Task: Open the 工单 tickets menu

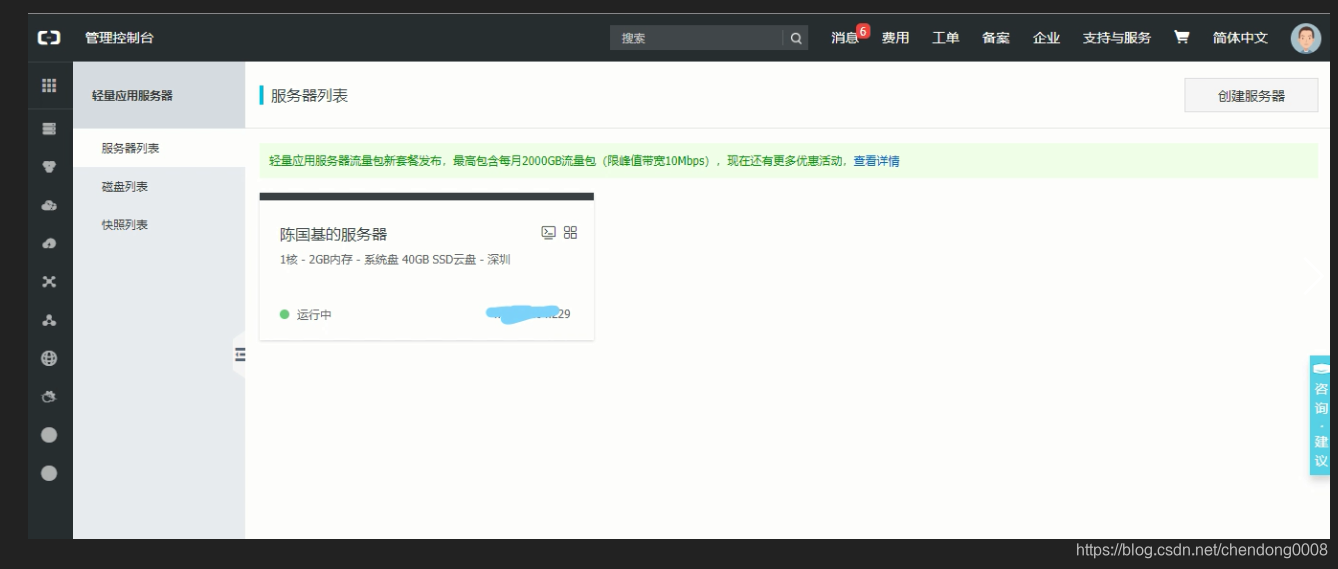Action: pos(945,38)
